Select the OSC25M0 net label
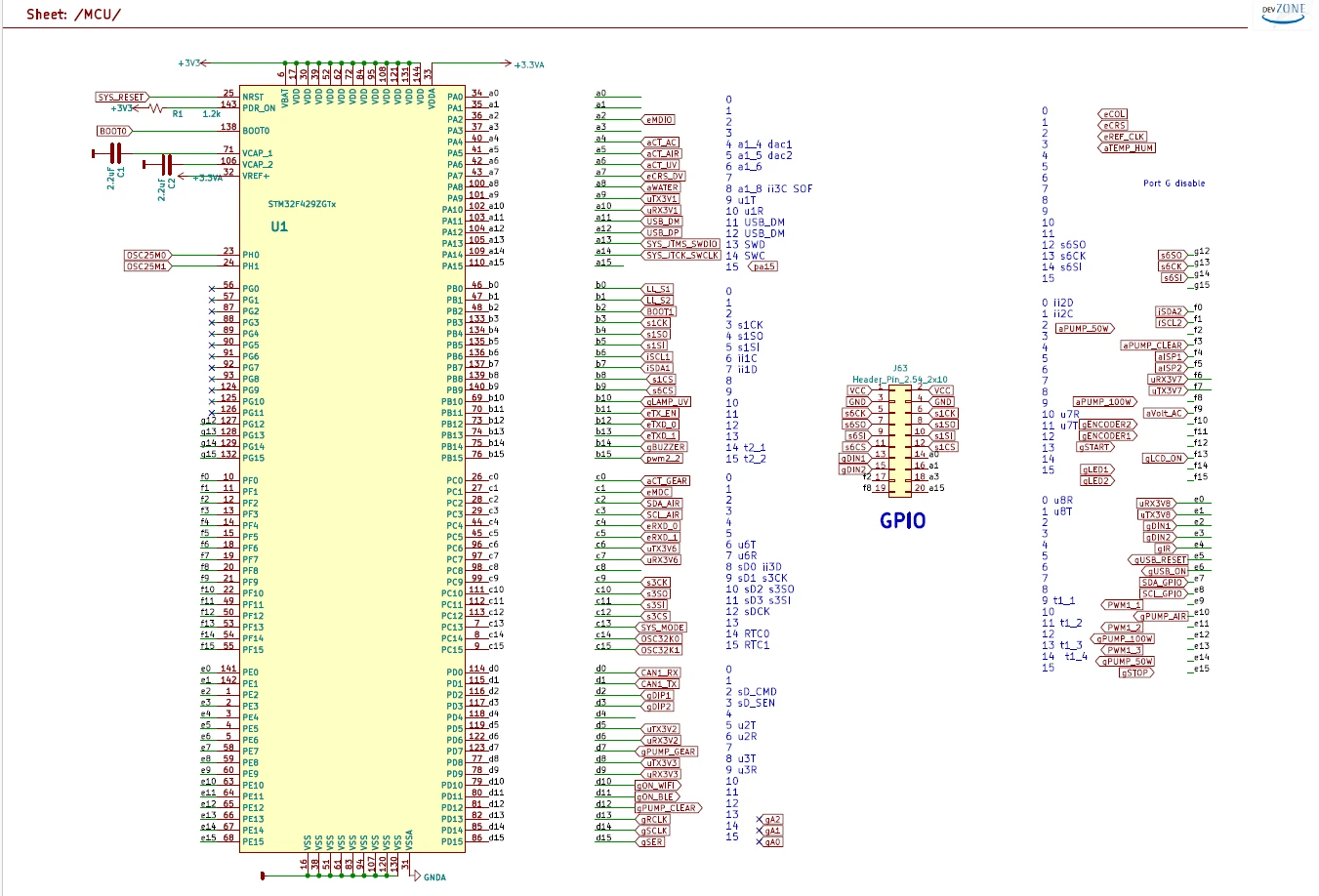The image size is (1319, 896). (146, 255)
